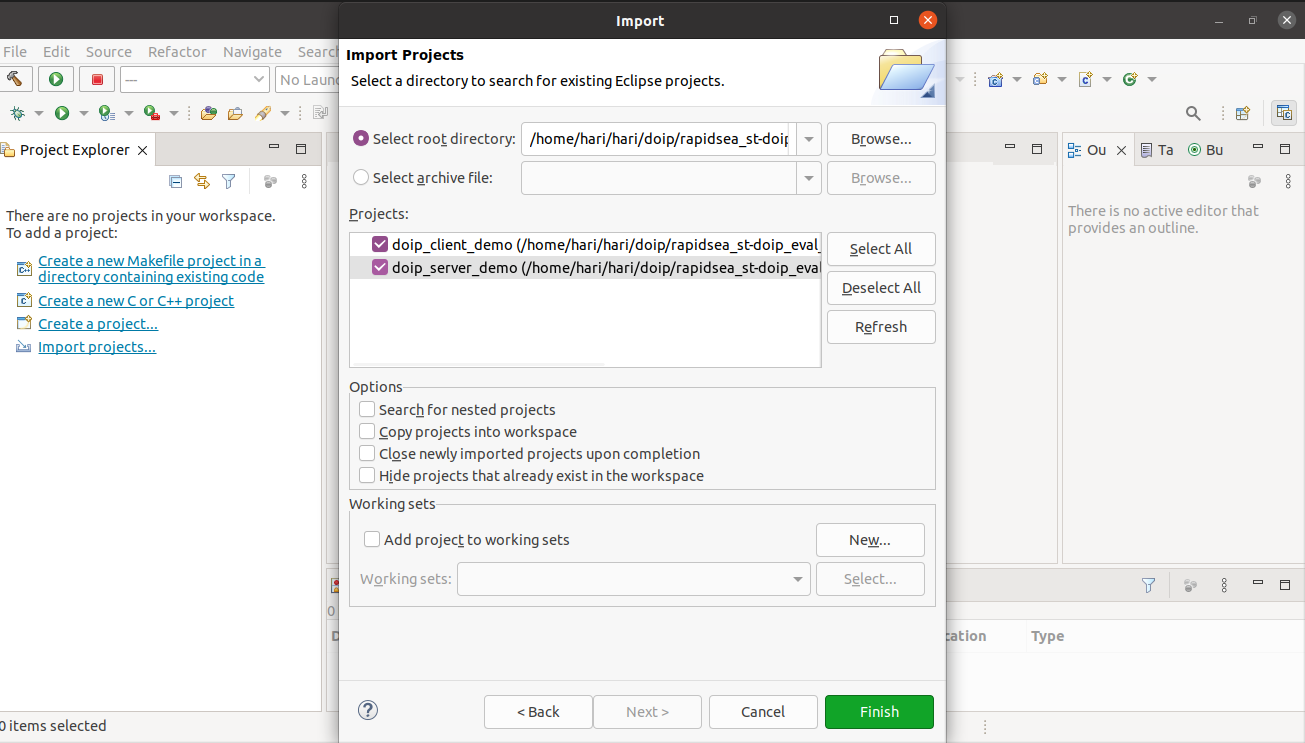Open the File menu
Image resolution: width=1305 pixels, height=743 pixels.
pyautogui.click(x=15, y=52)
